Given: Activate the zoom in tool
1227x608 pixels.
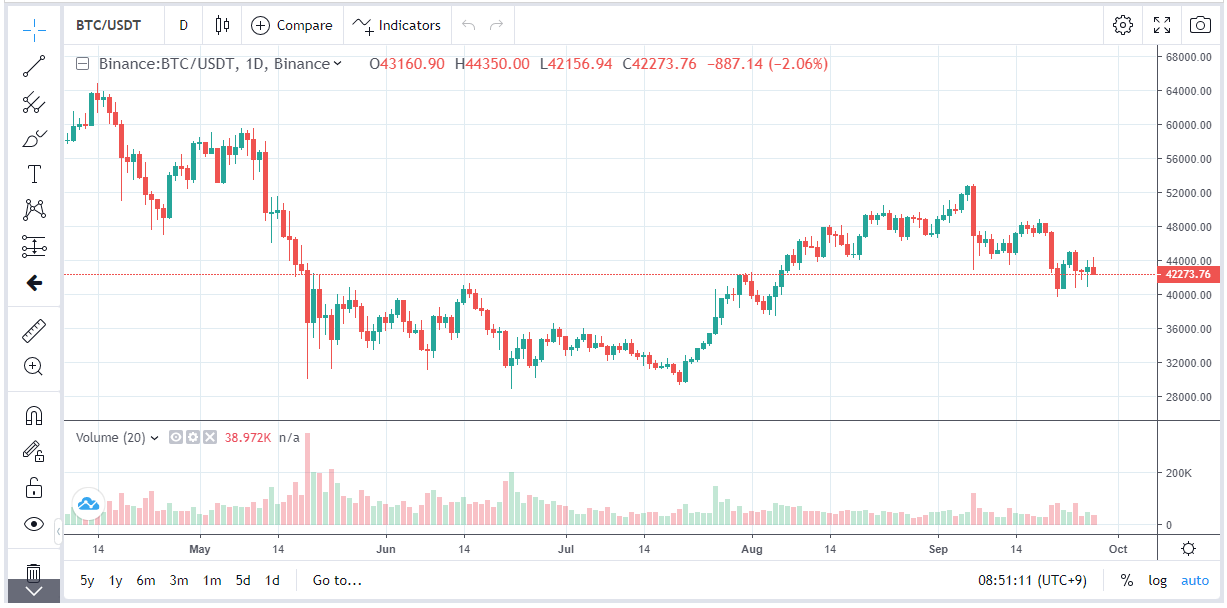Looking at the screenshot, I should pyautogui.click(x=34, y=366).
